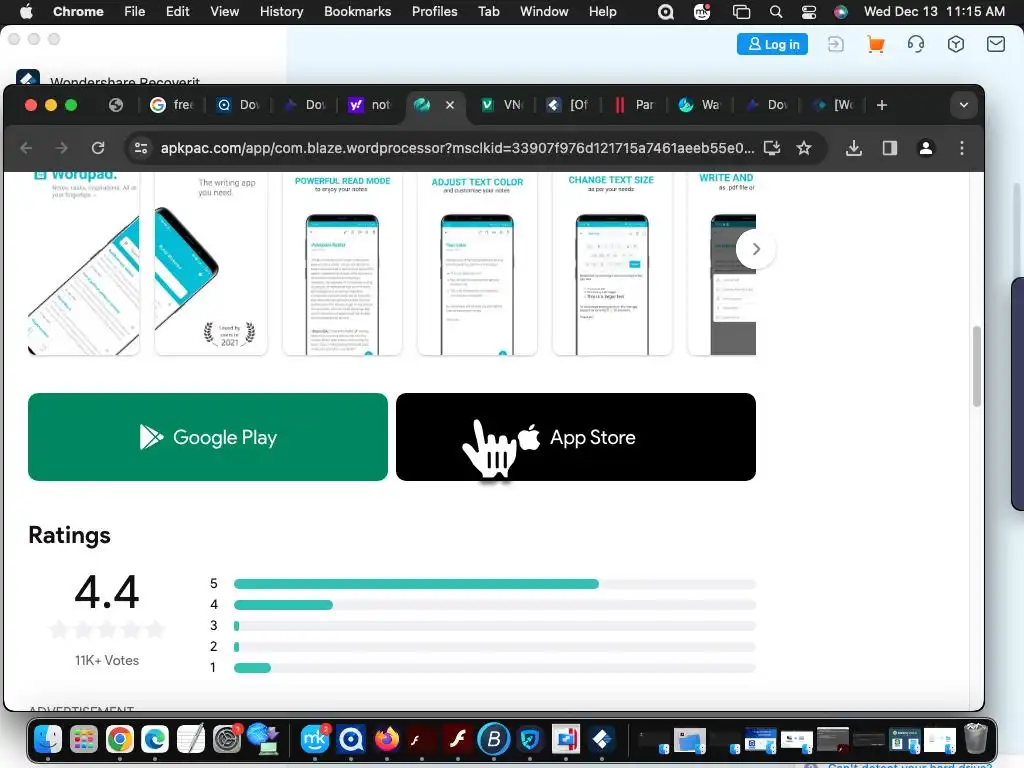Open the View menu

point(224,11)
